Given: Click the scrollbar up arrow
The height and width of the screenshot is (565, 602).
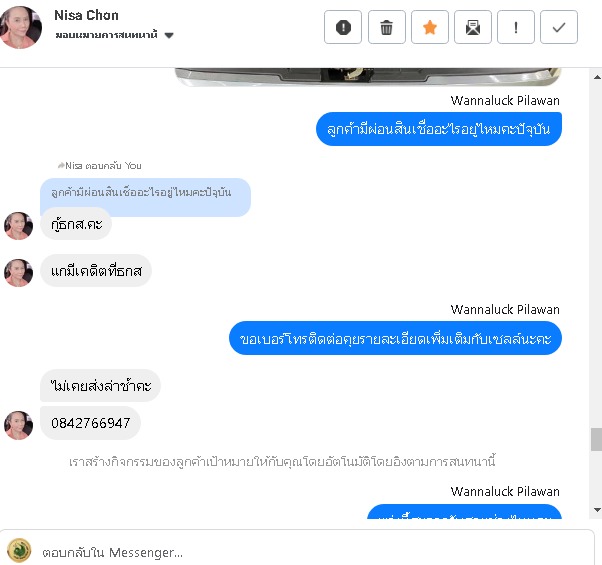Looking at the screenshot, I should pos(597,78).
